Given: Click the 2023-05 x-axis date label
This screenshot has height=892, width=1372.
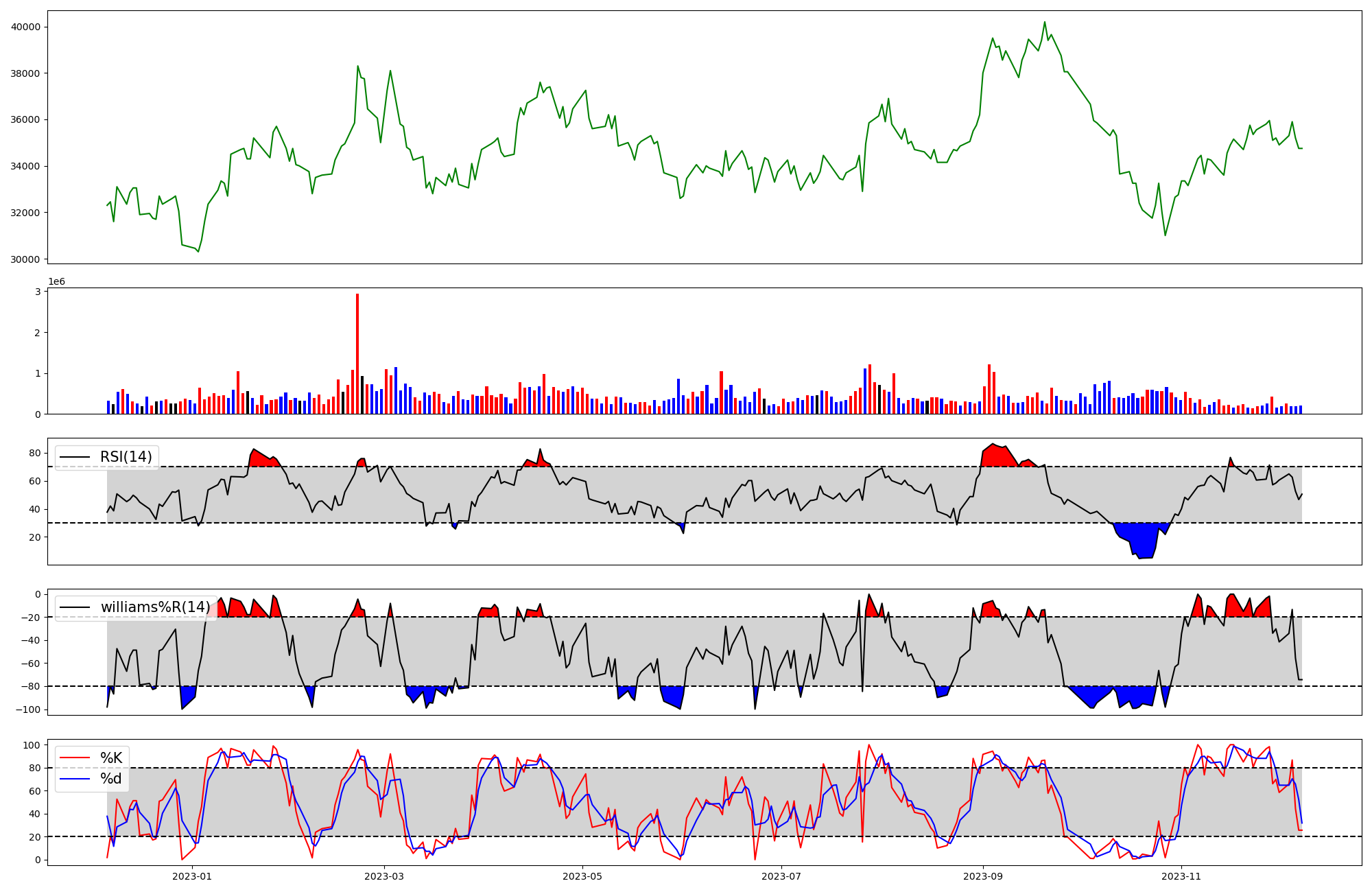Looking at the screenshot, I should [x=582, y=876].
